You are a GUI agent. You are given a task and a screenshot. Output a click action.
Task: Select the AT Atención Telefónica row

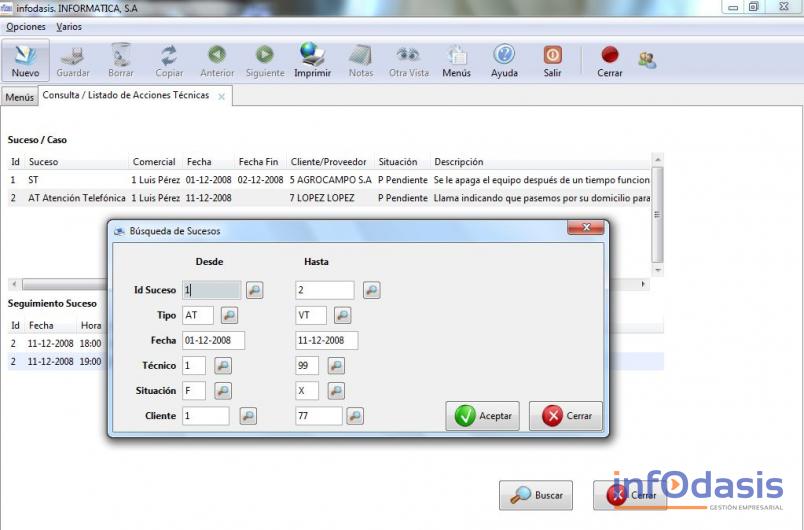pyautogui.click(x=76, y=198)
